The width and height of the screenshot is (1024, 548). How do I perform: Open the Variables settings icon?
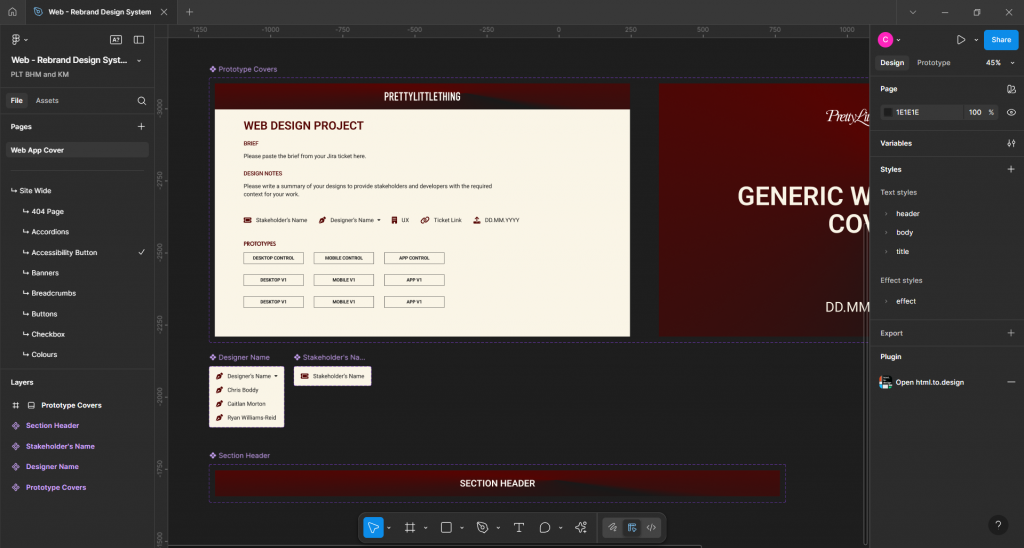coord(1011,143)
